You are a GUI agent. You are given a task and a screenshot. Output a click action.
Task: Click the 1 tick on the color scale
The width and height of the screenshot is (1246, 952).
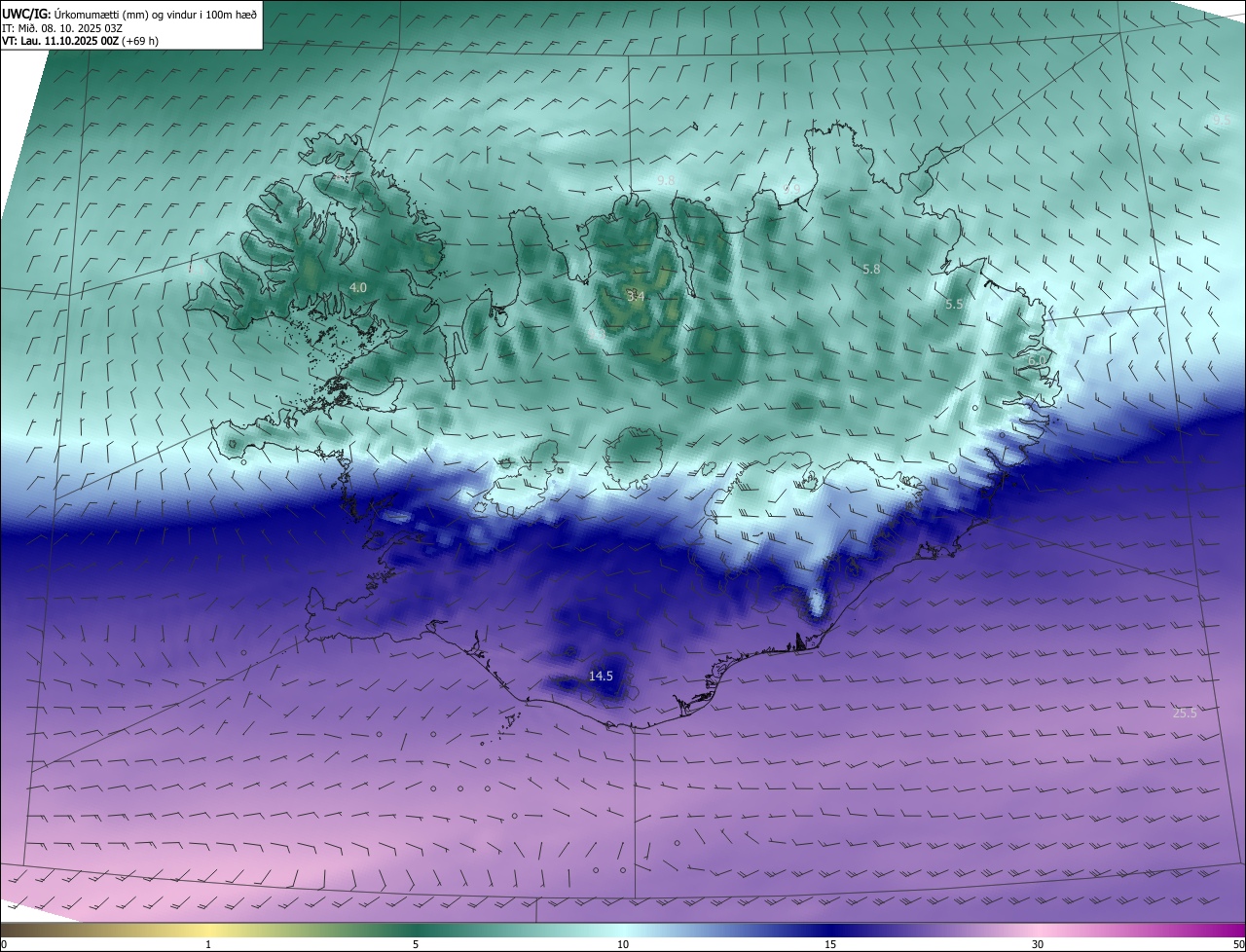point(208,944)
